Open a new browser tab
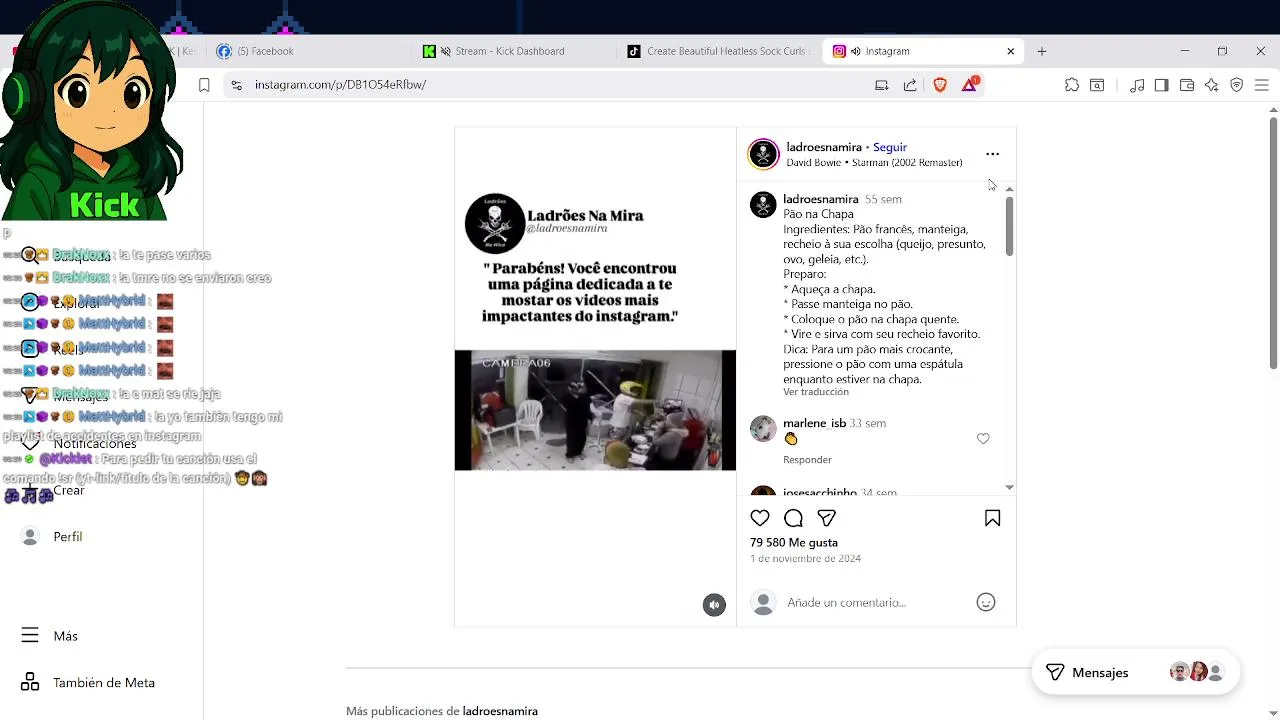 click(1041, 51)
